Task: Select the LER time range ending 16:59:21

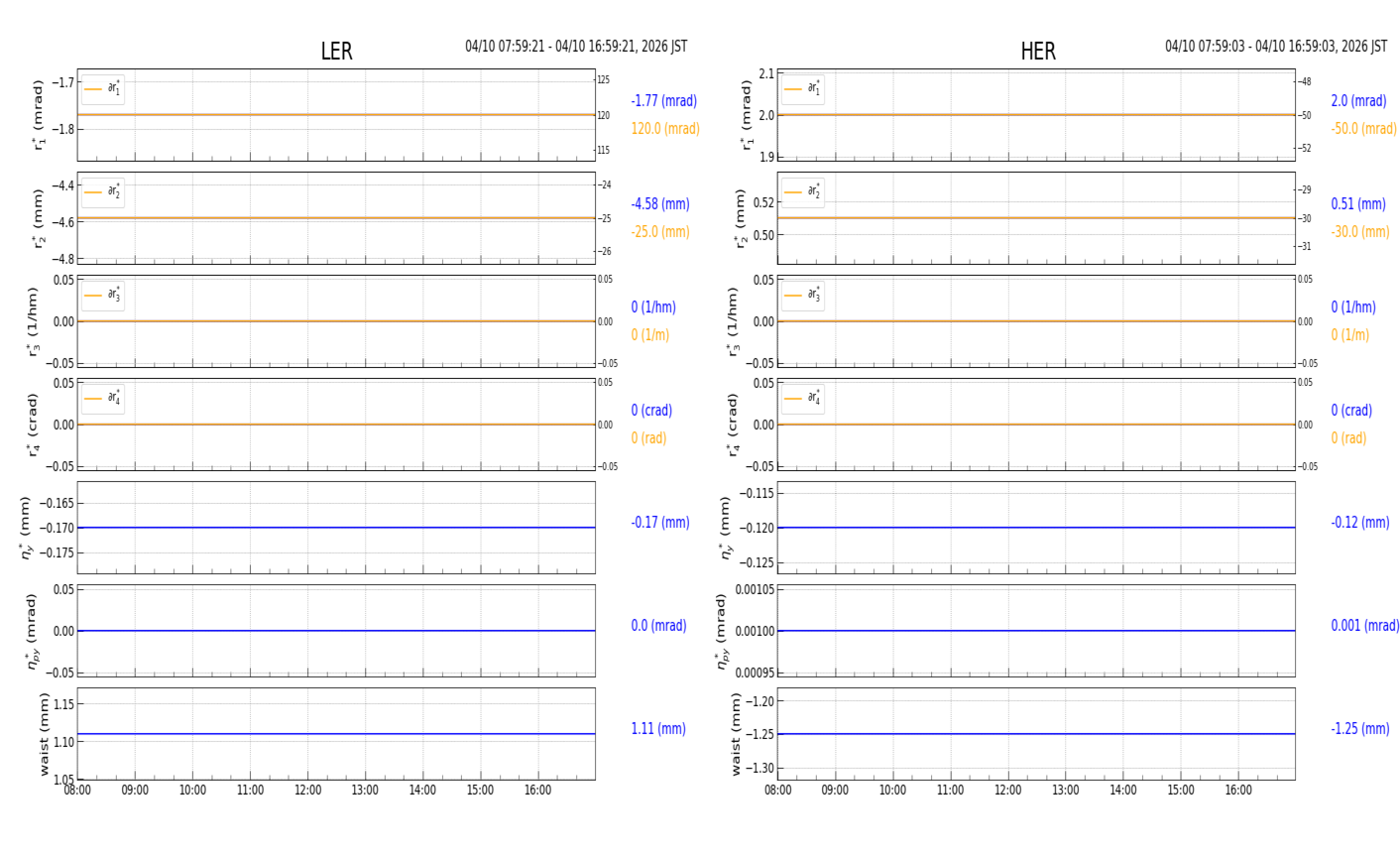Action: click(x=576, y=47)
